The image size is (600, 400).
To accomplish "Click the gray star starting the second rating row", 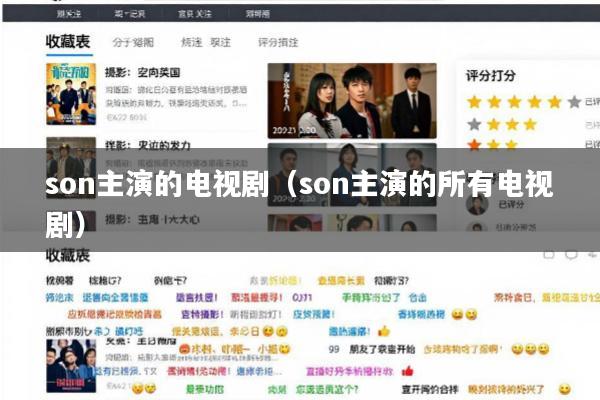I will [x=474, y=124].
